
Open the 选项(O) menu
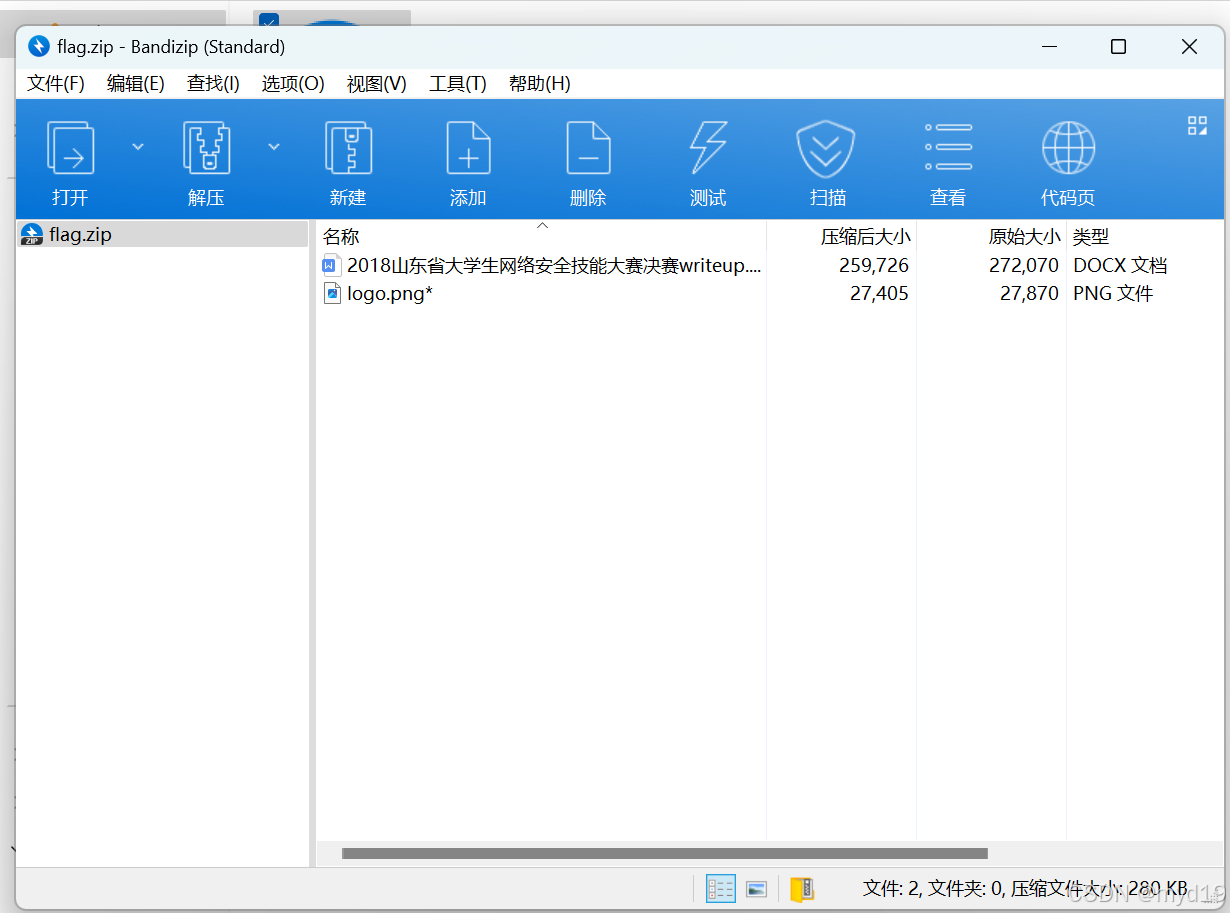pyautogui.click(x=293, y=84)
